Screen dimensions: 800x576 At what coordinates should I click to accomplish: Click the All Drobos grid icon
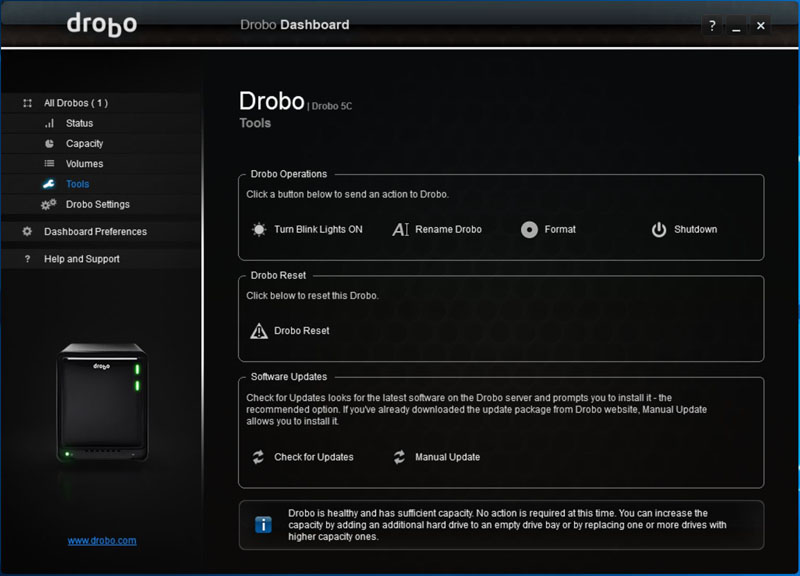click(x=28, y=103)
